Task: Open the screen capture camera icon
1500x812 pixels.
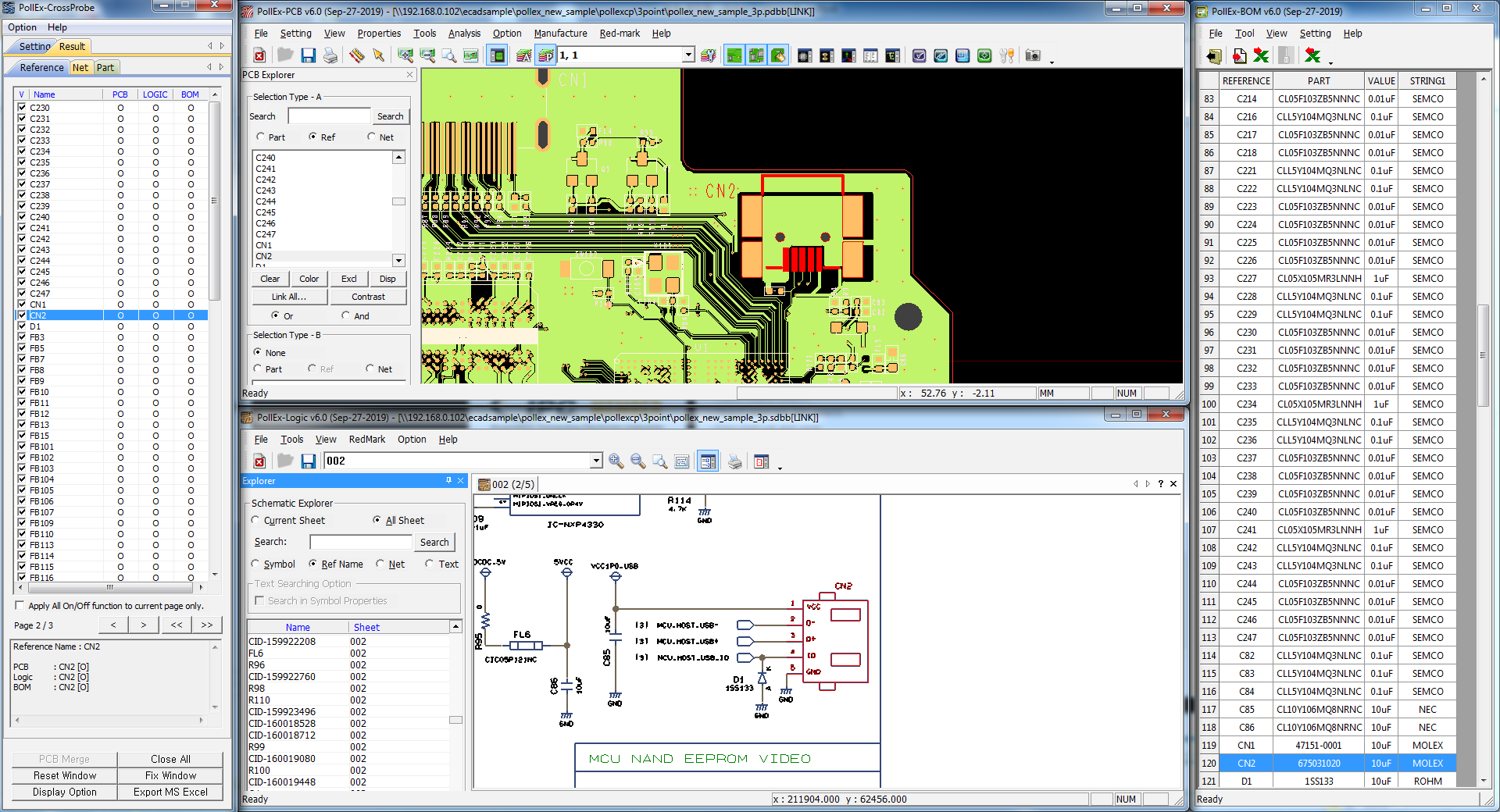Action: tap(1033, 55)
